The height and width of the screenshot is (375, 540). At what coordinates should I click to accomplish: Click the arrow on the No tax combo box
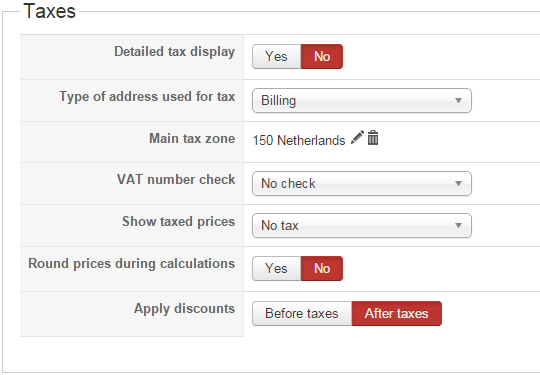tap(458, 226)
